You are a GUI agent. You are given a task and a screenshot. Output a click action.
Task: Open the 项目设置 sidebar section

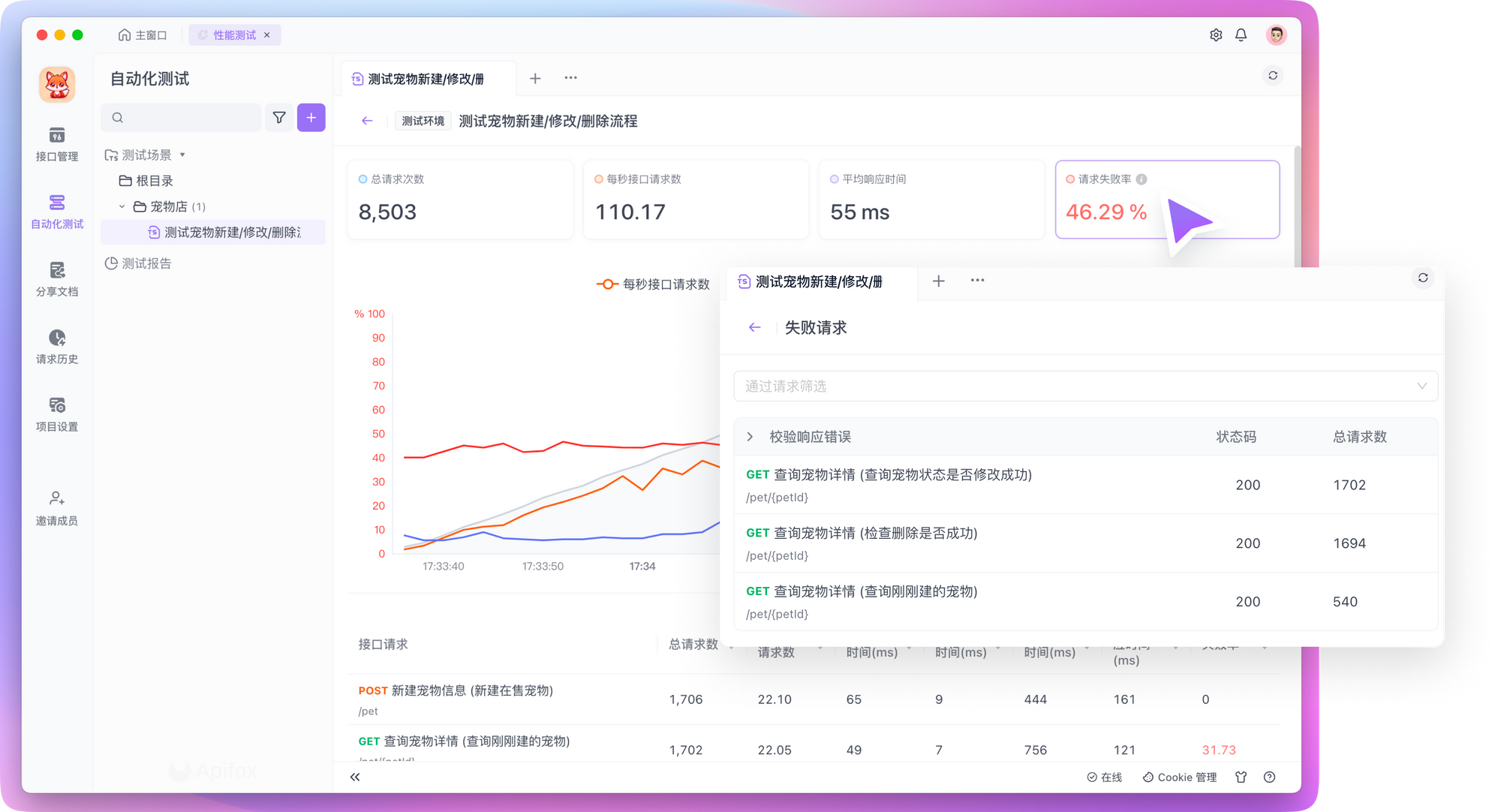tap(56, 415)
